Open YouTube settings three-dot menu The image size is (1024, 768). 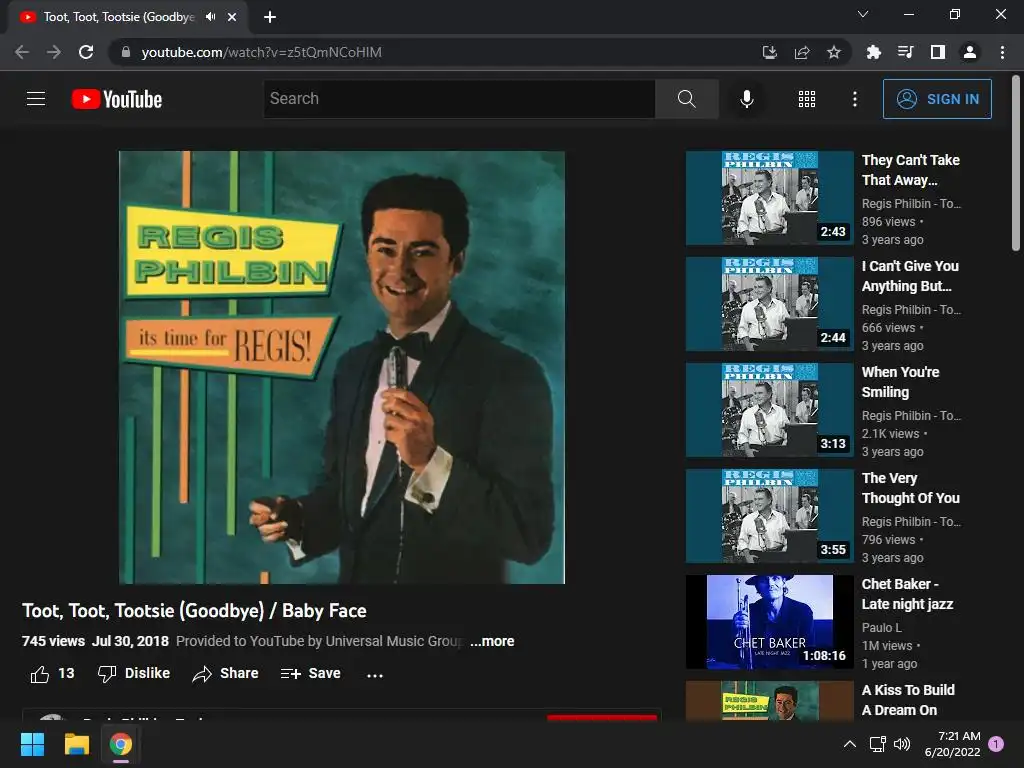854,99
